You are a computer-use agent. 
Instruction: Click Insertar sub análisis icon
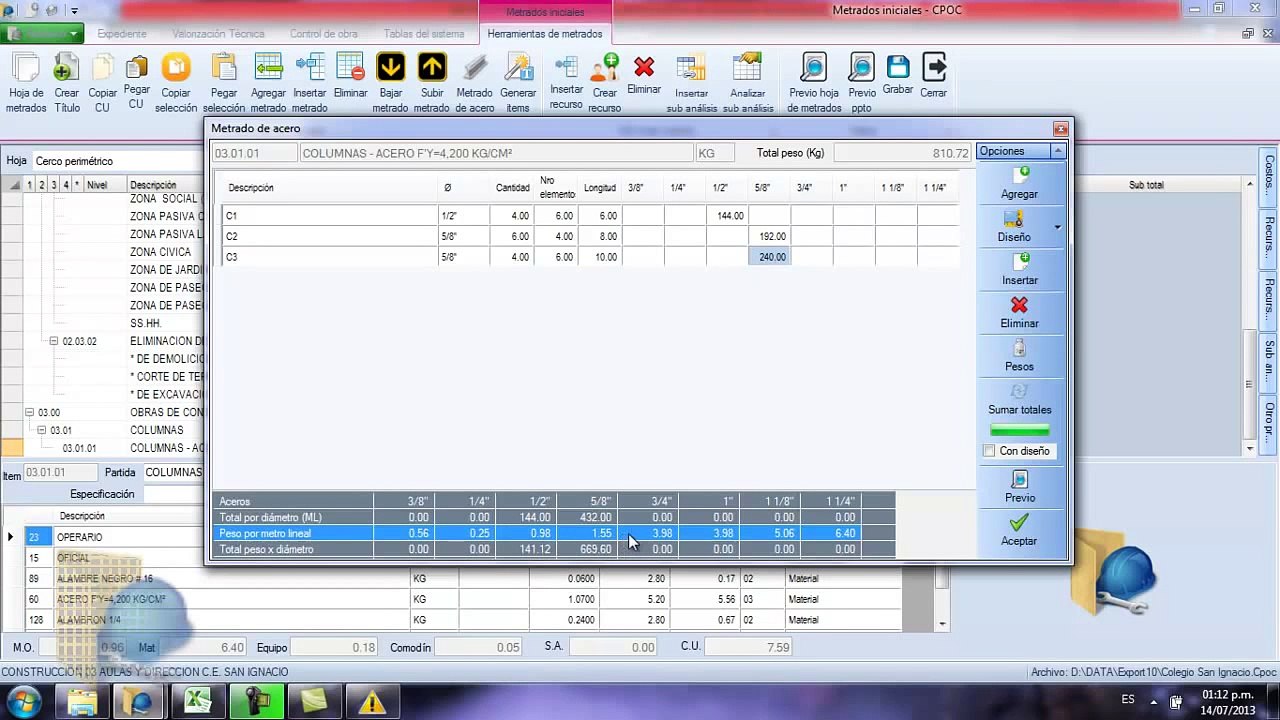tap(691, 69)
